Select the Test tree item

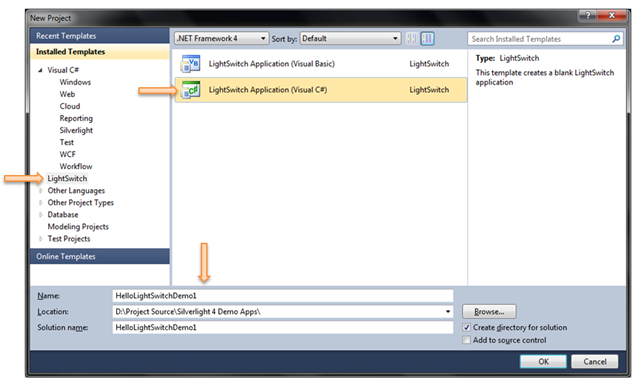[67, 142]
